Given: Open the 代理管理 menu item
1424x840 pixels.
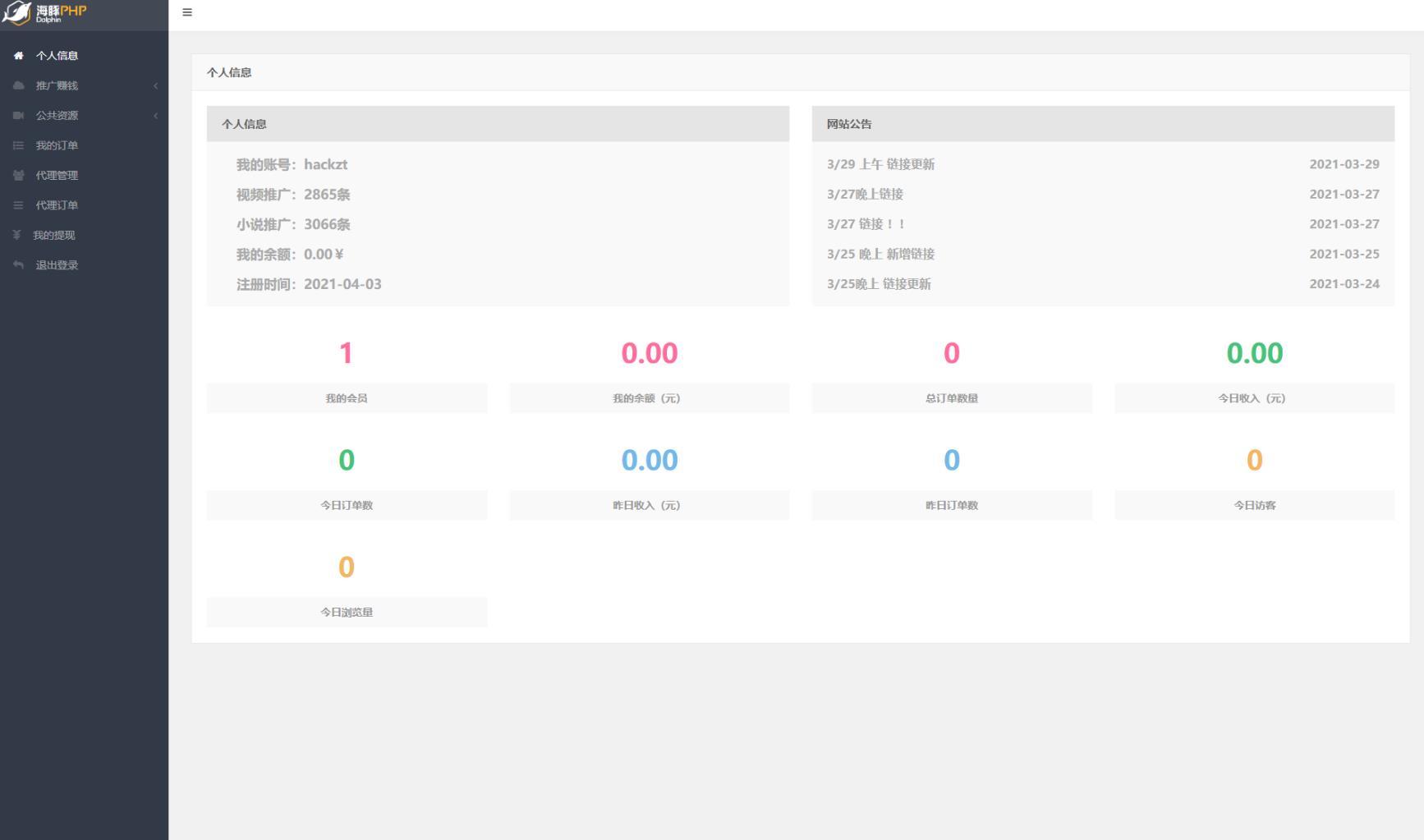Looking at the screenshot, I should [57, 176].
